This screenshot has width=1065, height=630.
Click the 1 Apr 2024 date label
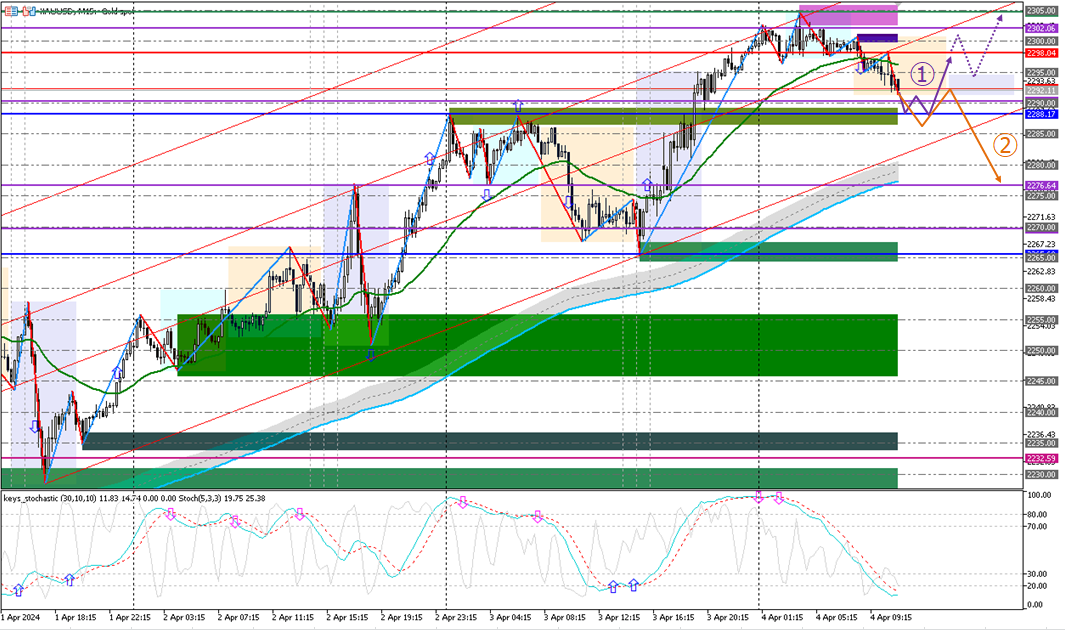(x=21, y=618)
